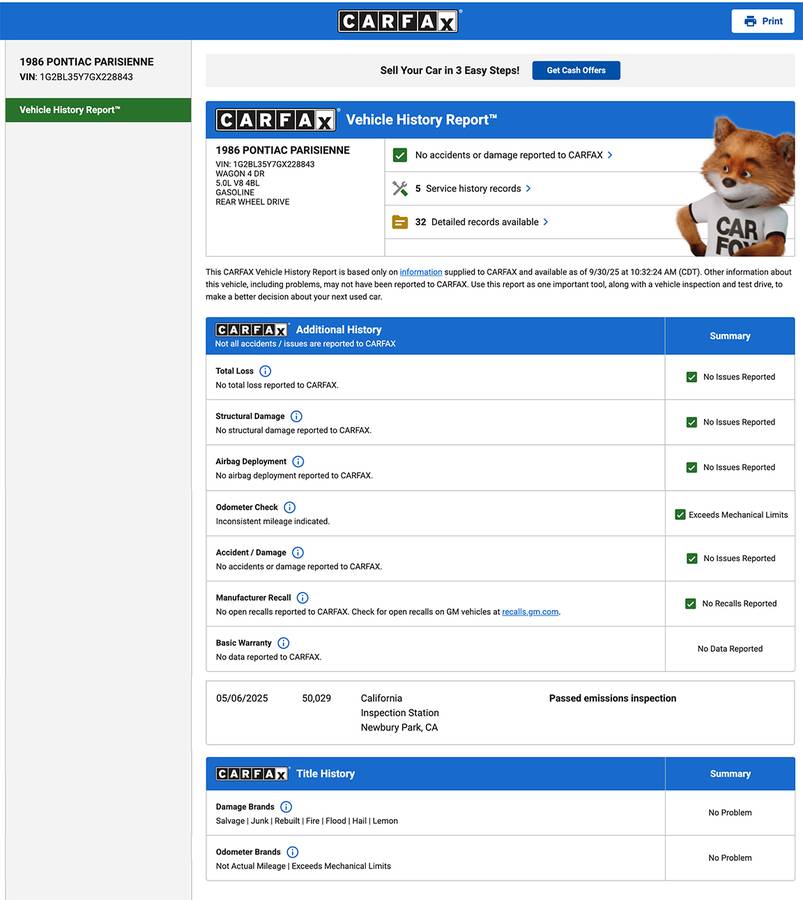
Task: Click the No Recalls Reported checkbox
Action: click(690, 604)
